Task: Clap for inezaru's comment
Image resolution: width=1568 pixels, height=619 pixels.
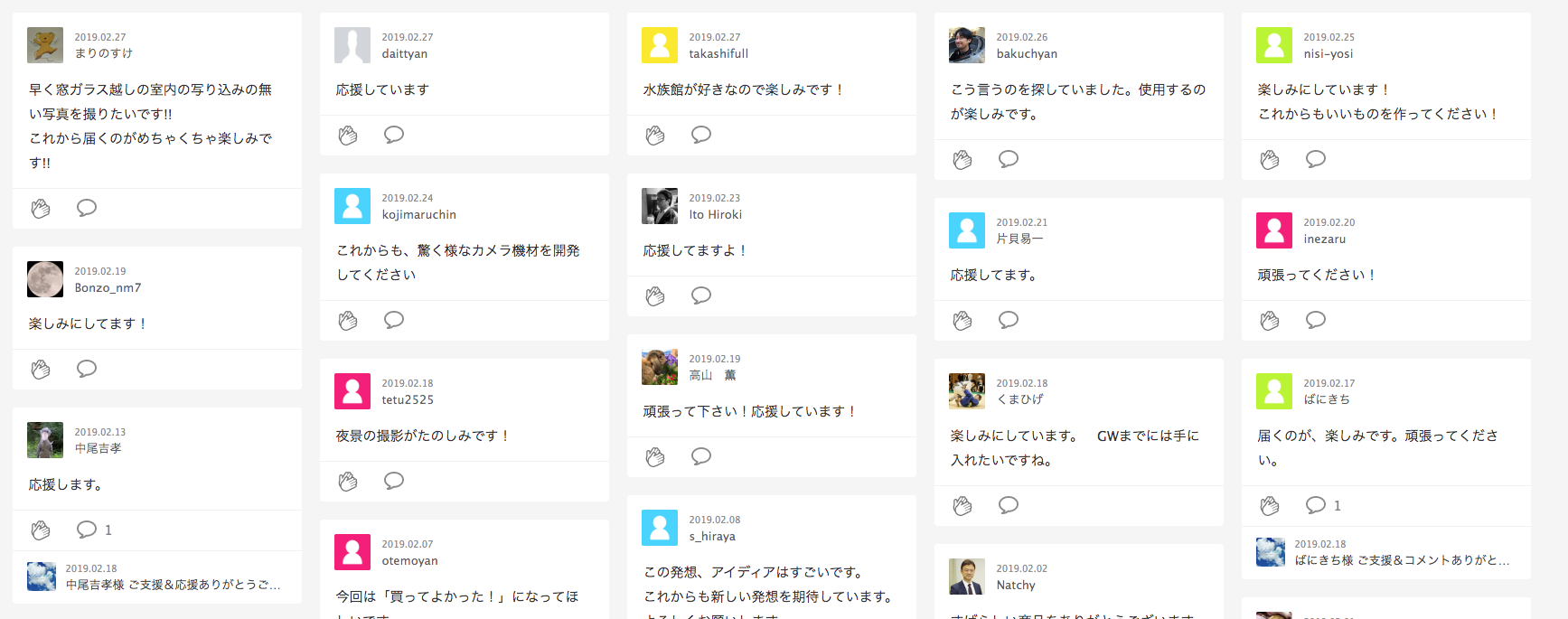Action: pos(1270,321)
